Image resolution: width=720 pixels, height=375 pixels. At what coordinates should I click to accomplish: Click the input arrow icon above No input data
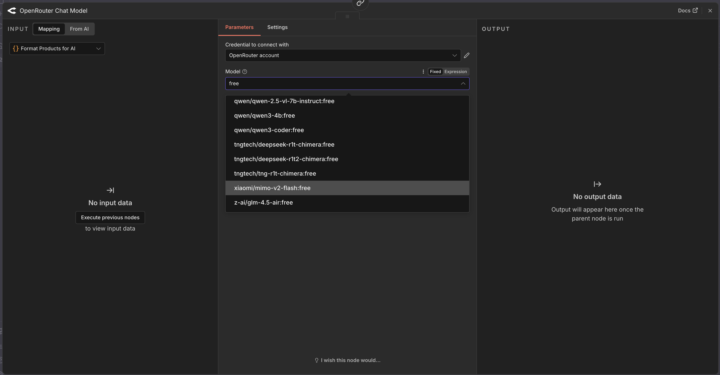coord(110,190)
